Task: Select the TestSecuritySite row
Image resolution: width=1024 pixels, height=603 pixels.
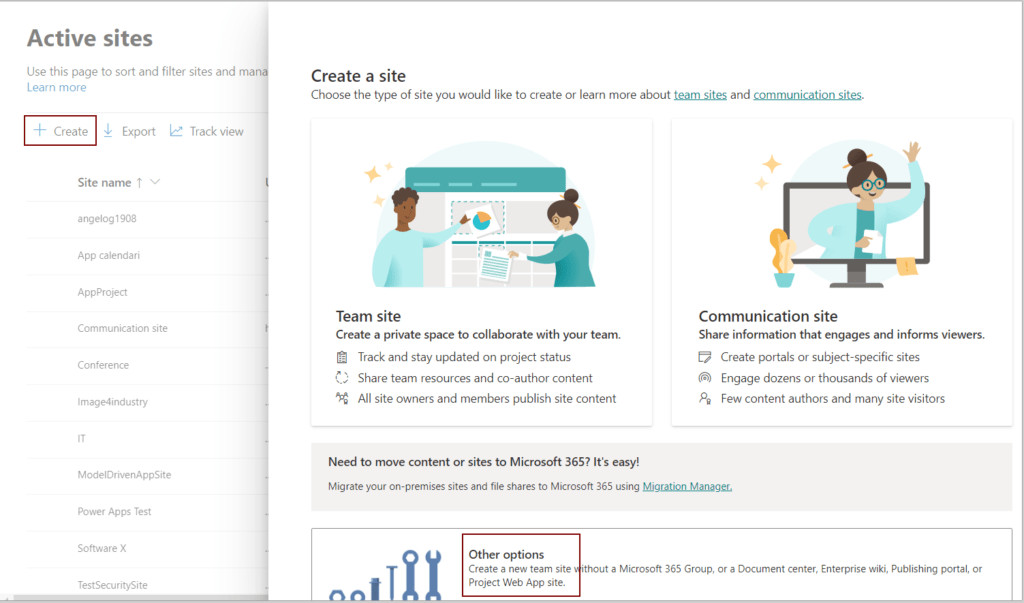Action: point(112,585)
